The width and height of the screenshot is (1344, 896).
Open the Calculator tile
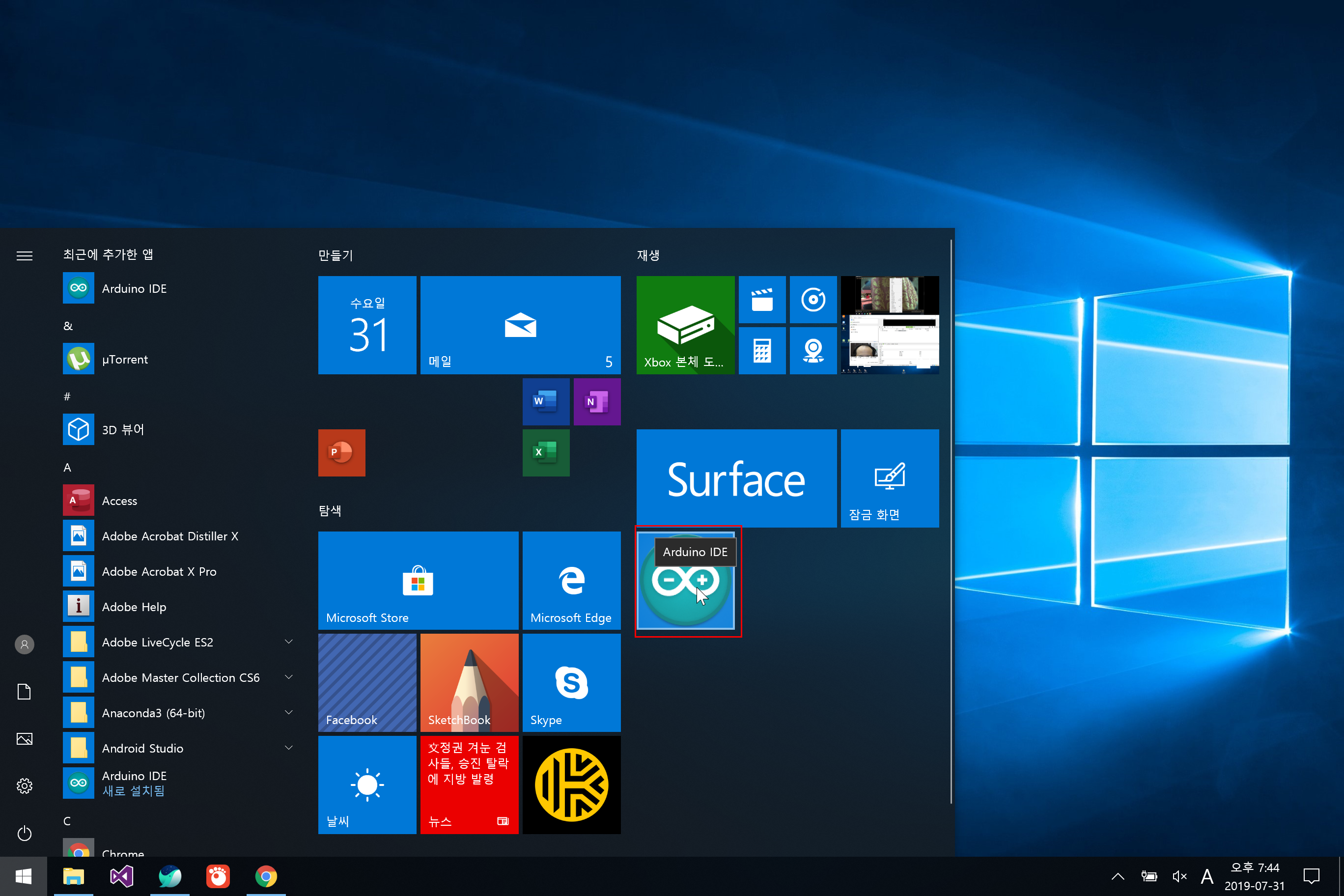click(x=762, y=350)
